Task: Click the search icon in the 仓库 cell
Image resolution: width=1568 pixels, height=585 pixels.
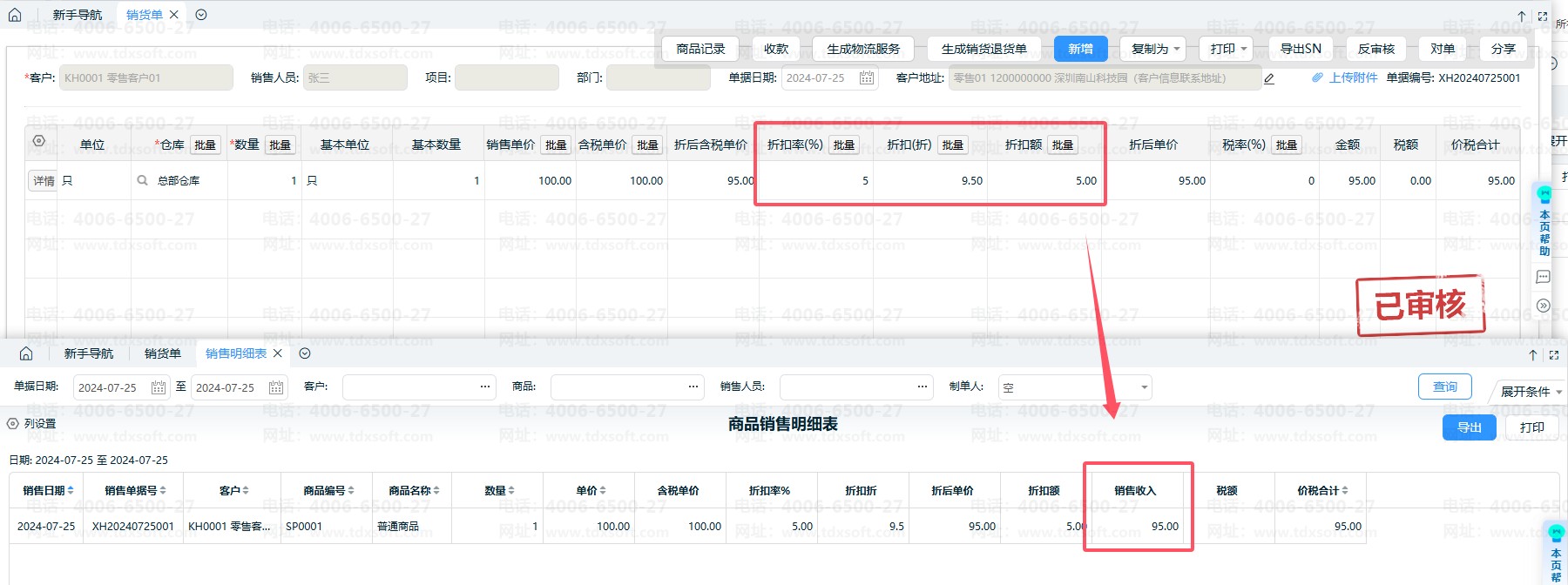Action: click(x=142, y=180)
